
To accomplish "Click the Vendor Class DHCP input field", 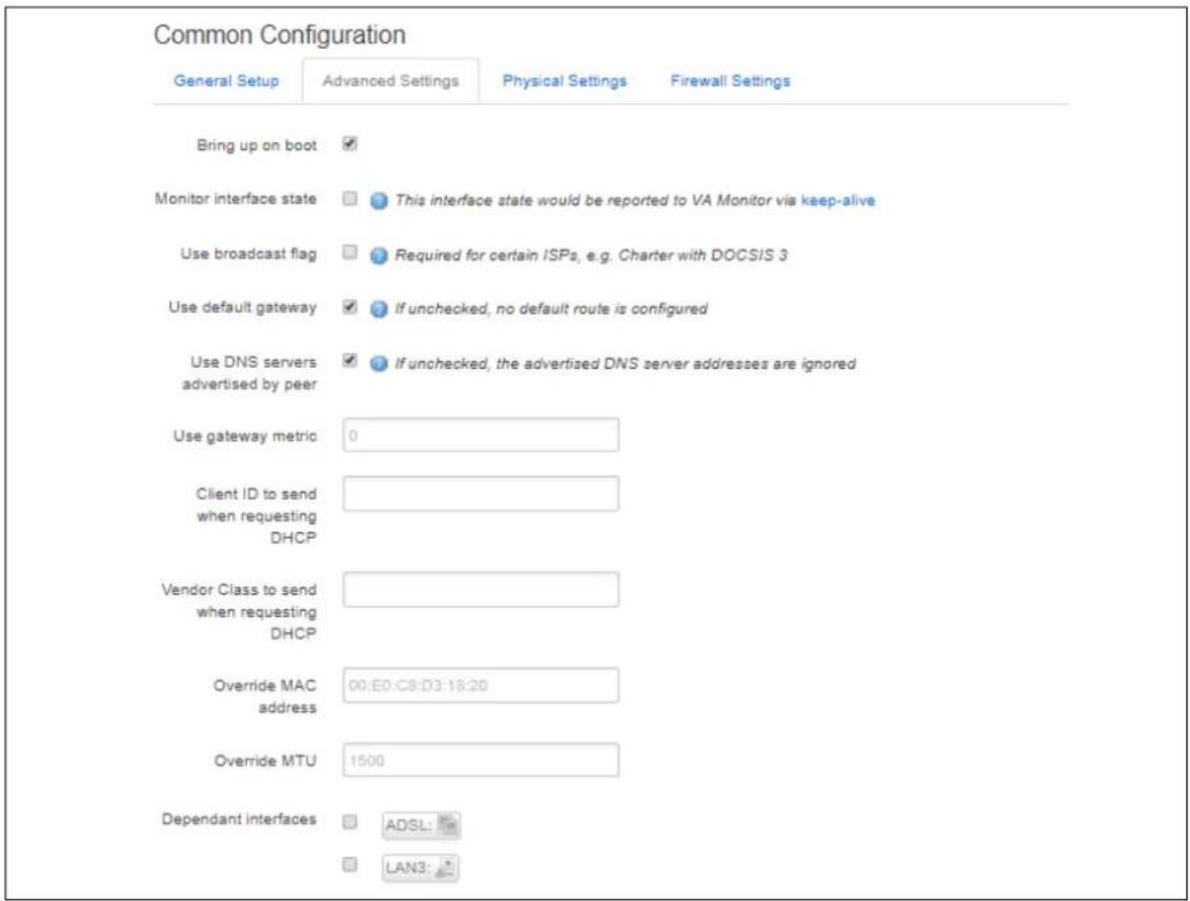I will coord(480,589).
